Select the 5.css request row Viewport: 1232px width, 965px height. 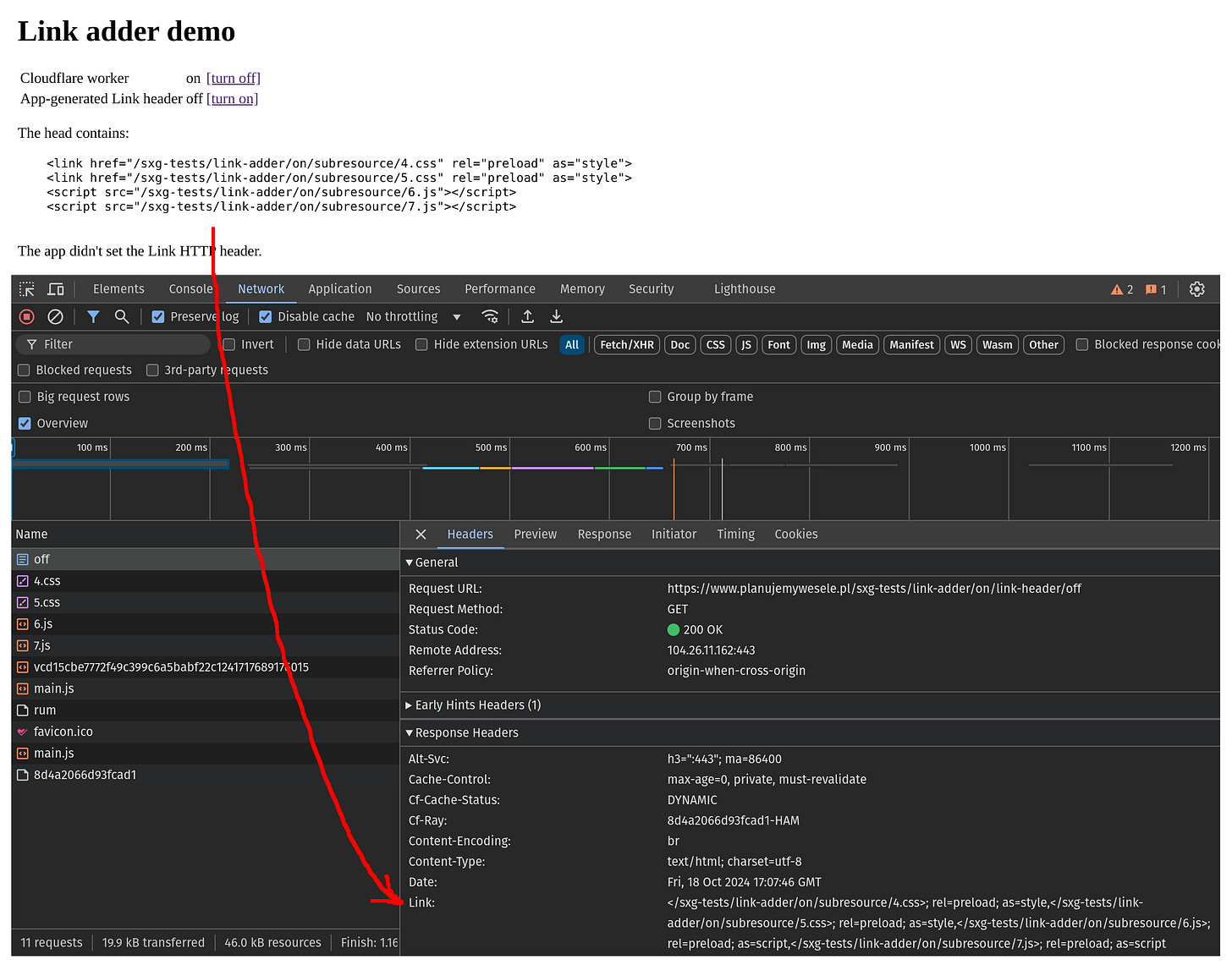[x=206, y=602]
